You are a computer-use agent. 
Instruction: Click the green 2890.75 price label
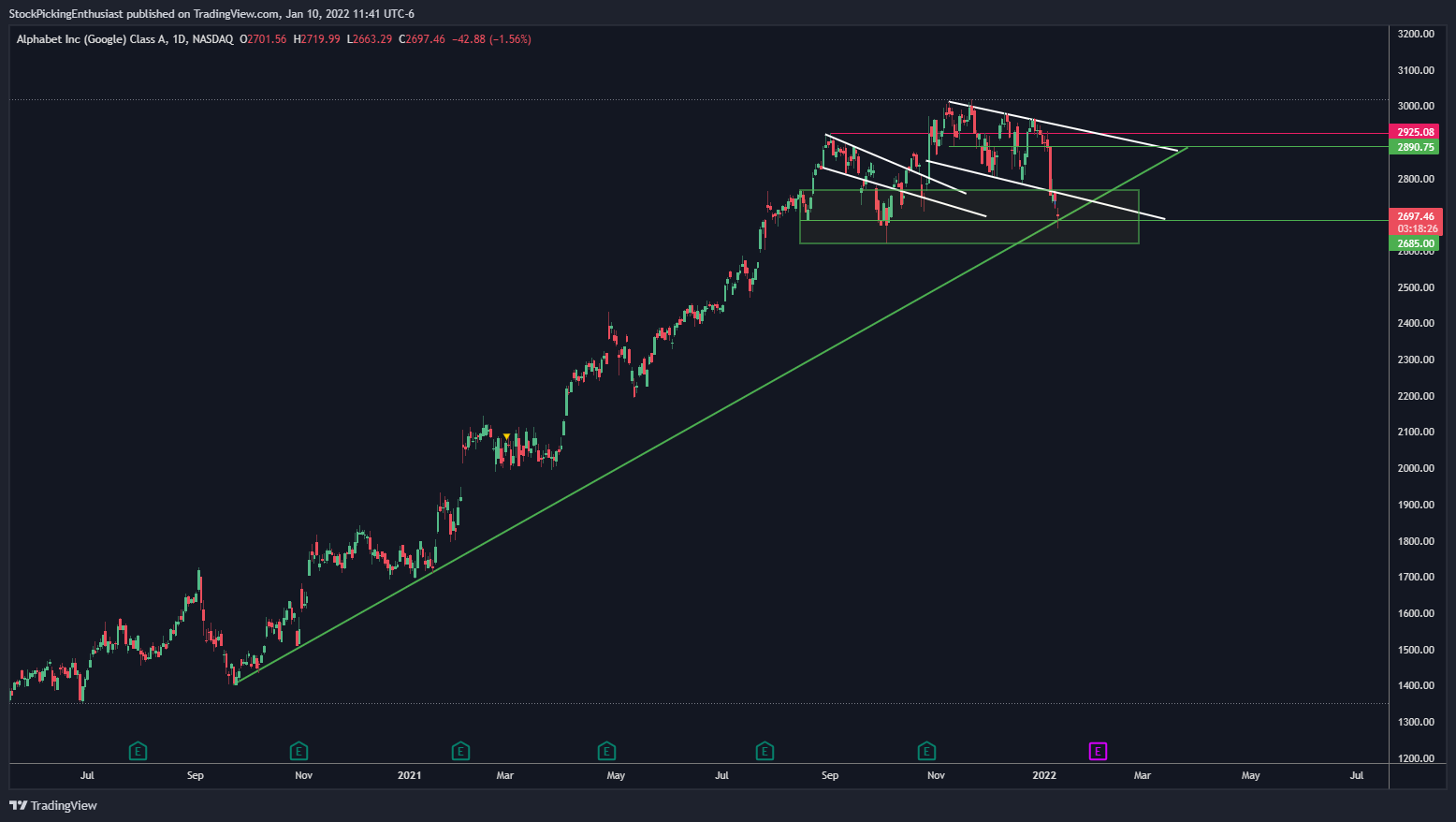(x=1416, y=147)
